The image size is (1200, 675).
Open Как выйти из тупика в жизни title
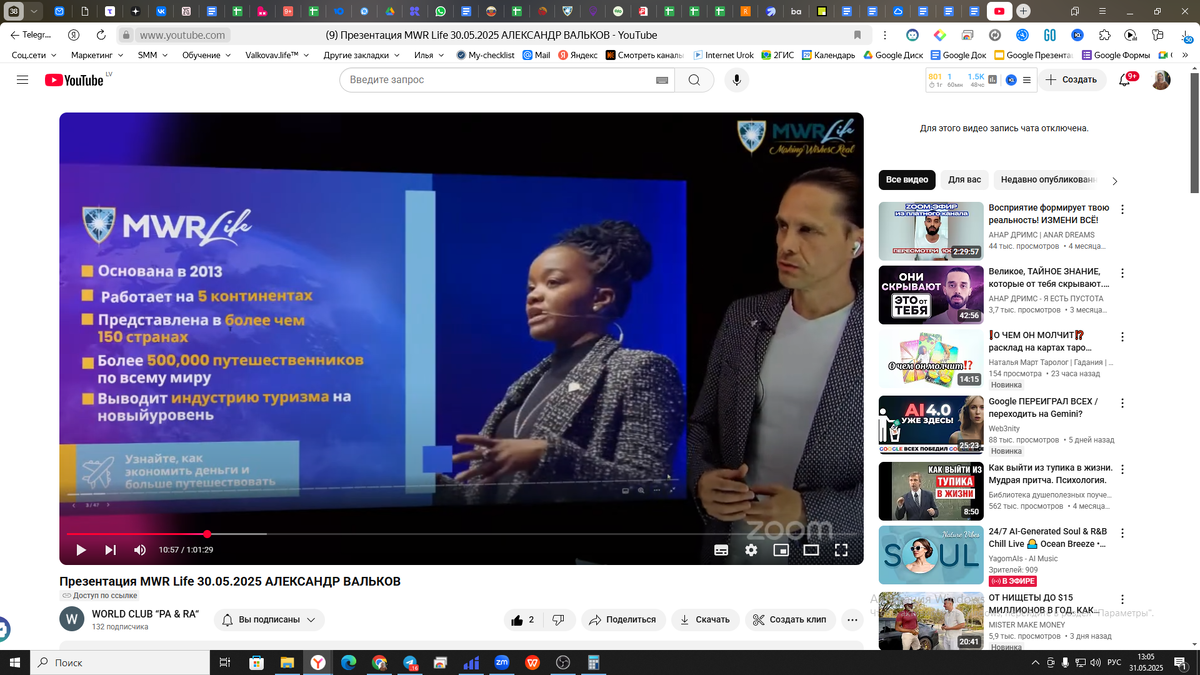(1050, 473)
